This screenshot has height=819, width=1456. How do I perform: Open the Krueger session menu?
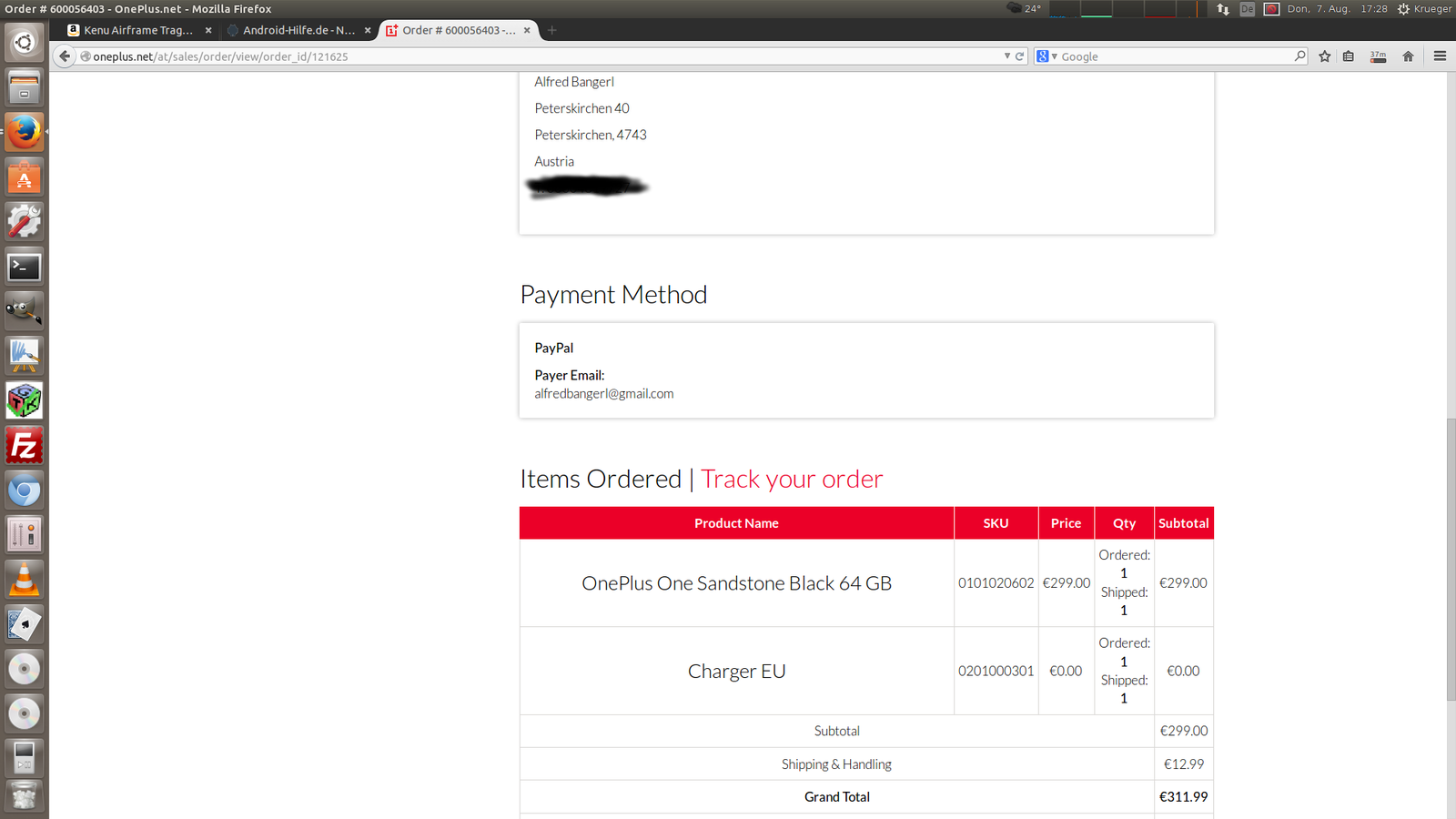[x=1425, y=9]
